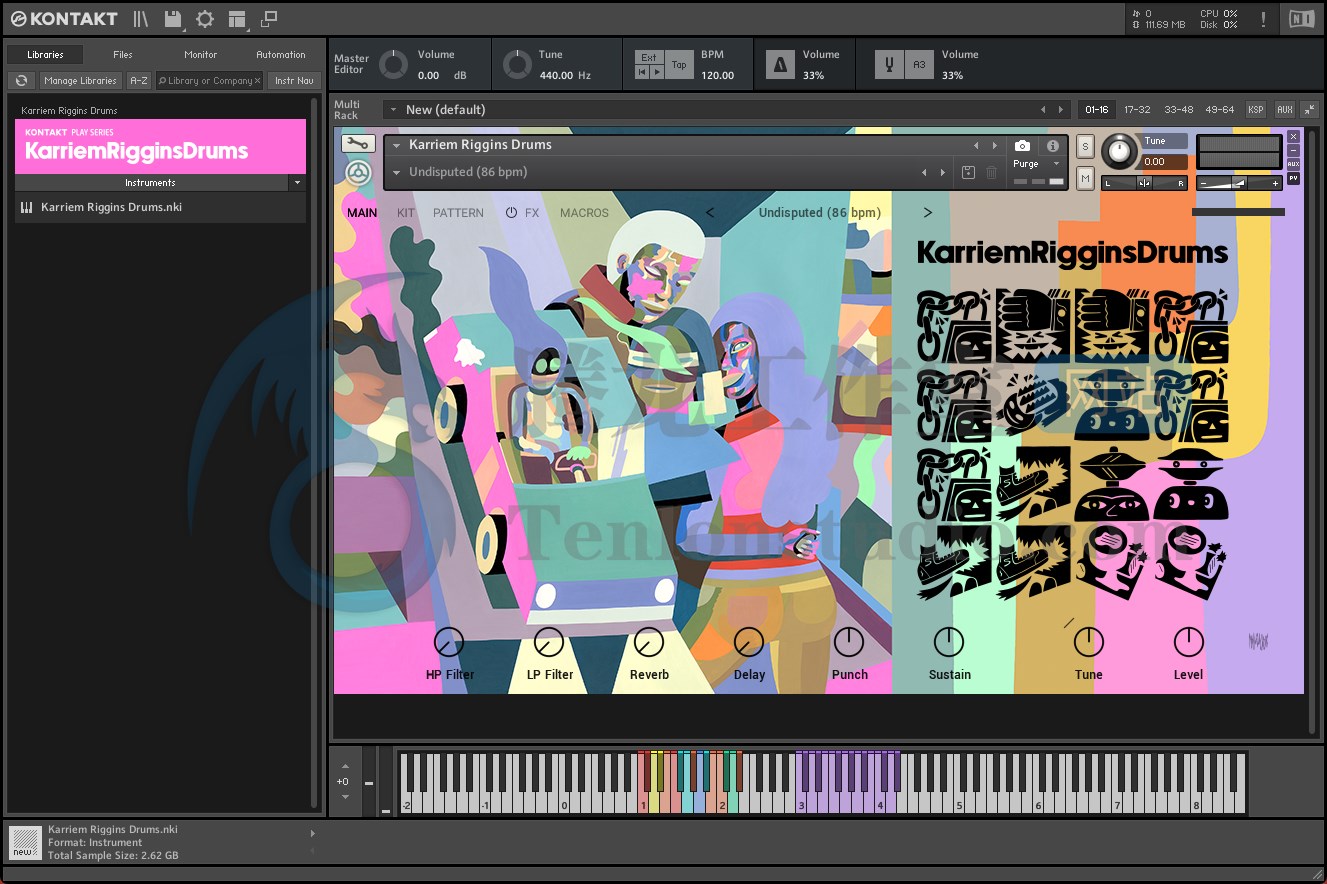Select rack page 17-32
Viewport: 1327px width, 884px height.
tap(1137, 110)
